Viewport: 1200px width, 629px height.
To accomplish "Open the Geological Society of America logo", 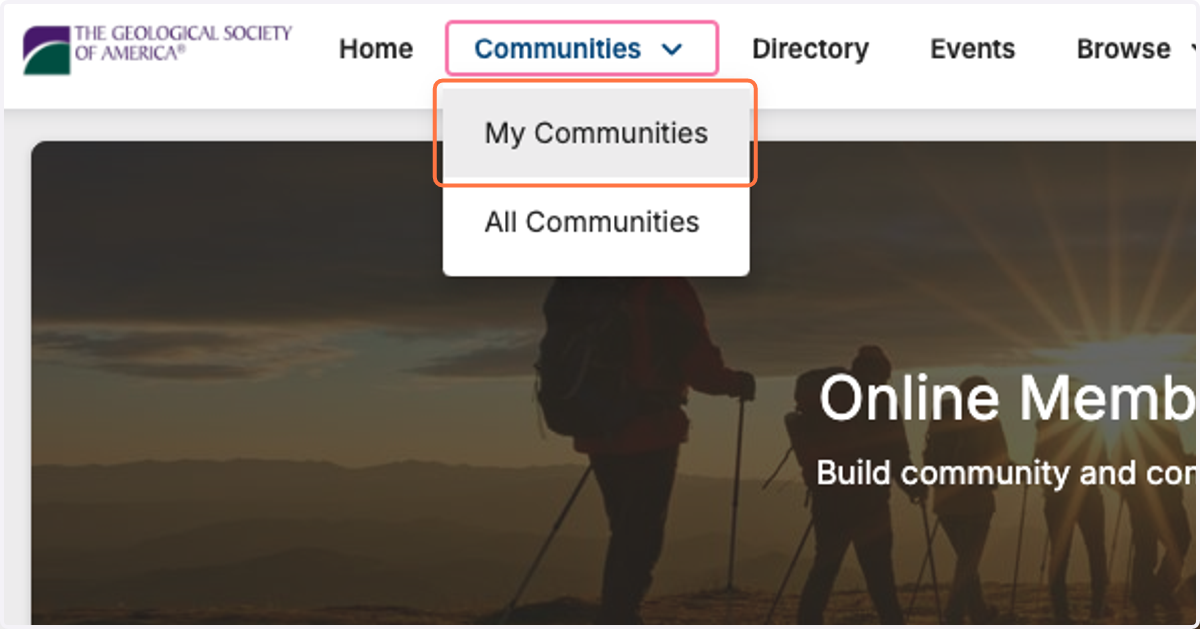I will pos(158,49).
